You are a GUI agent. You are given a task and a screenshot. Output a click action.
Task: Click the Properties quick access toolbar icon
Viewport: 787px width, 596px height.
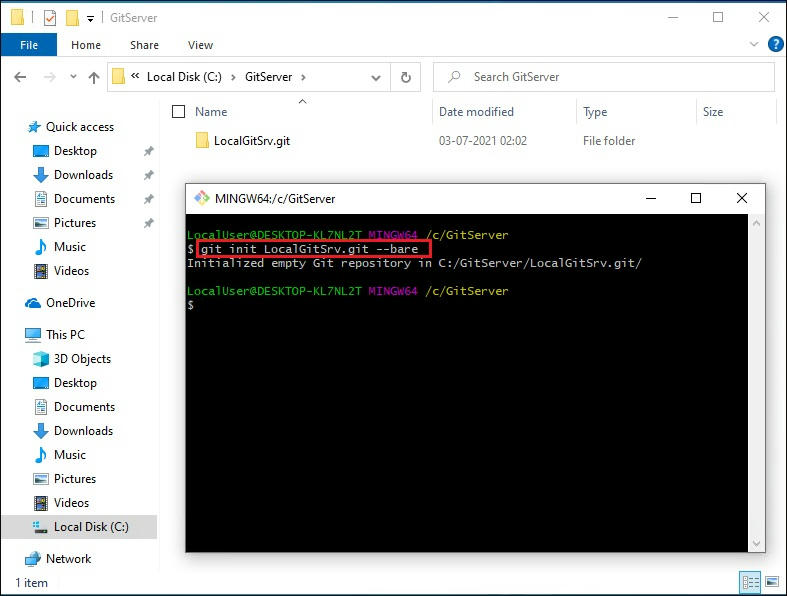pos(50,18)
